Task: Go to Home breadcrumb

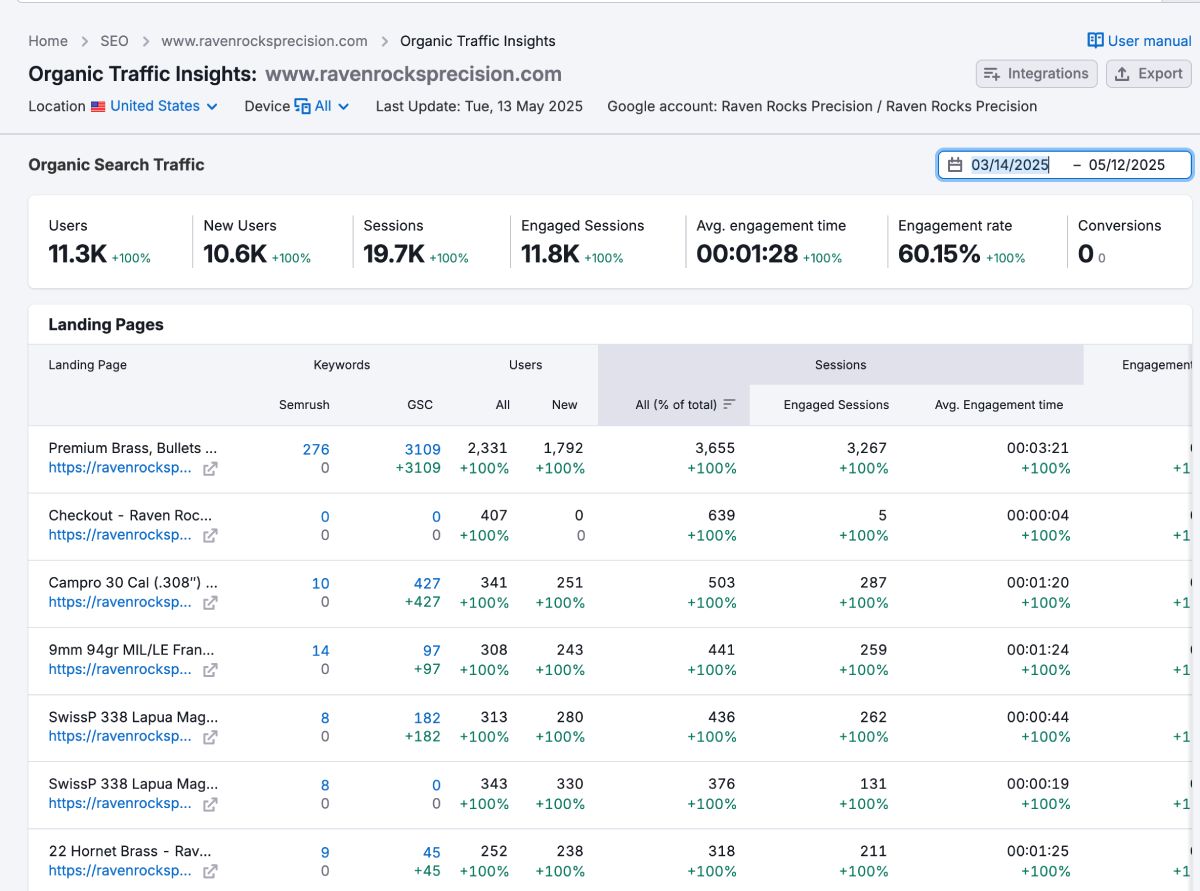Action: (x=48, y=41)
